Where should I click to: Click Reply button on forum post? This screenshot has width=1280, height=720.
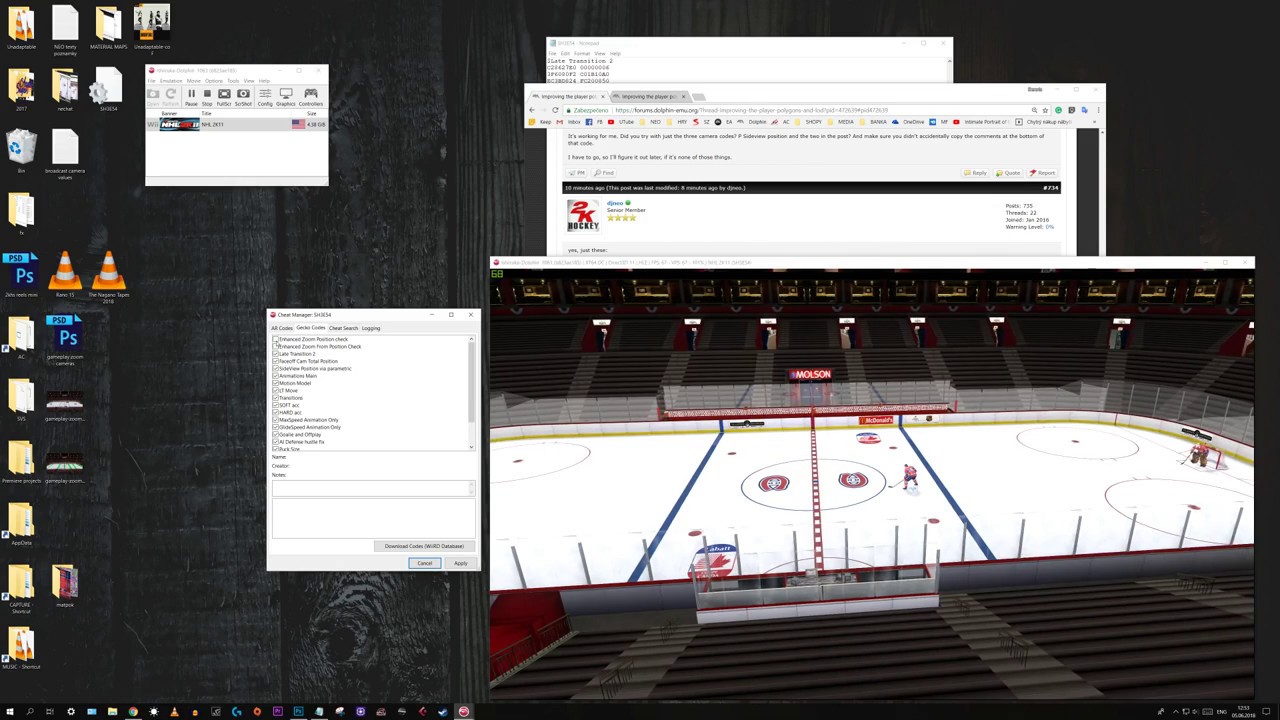coord(975,173)
